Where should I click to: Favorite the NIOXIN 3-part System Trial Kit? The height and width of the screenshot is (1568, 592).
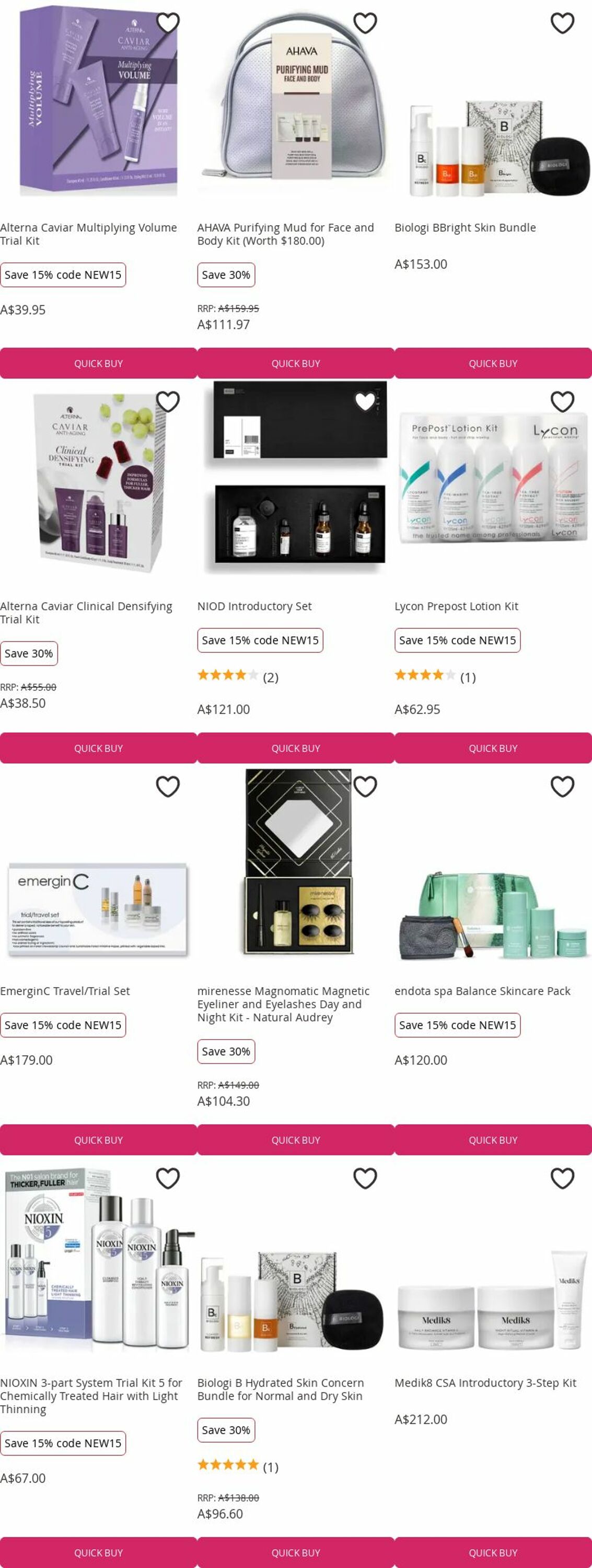168,1179
